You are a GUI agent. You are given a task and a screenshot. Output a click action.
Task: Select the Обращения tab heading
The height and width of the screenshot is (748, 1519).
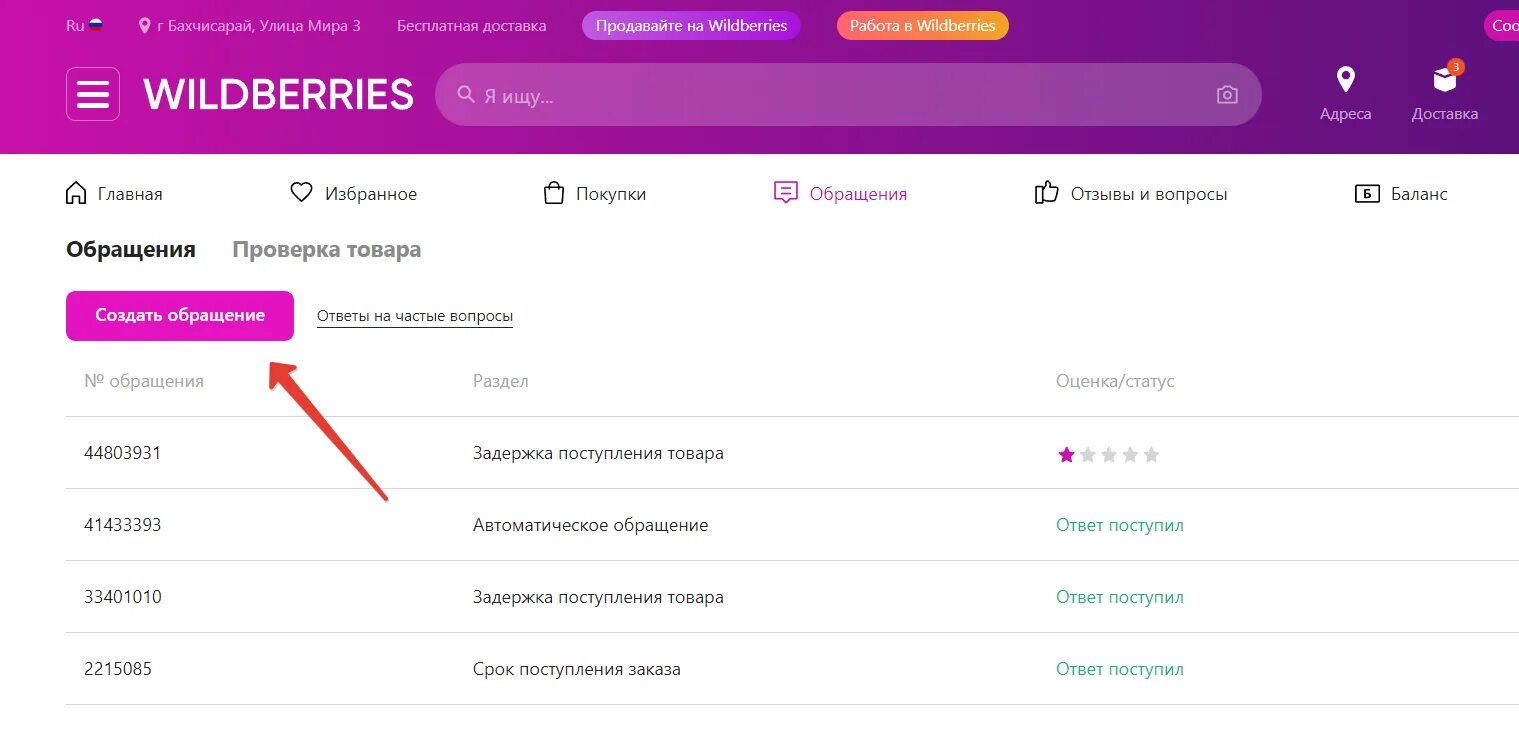pos(131,250)
